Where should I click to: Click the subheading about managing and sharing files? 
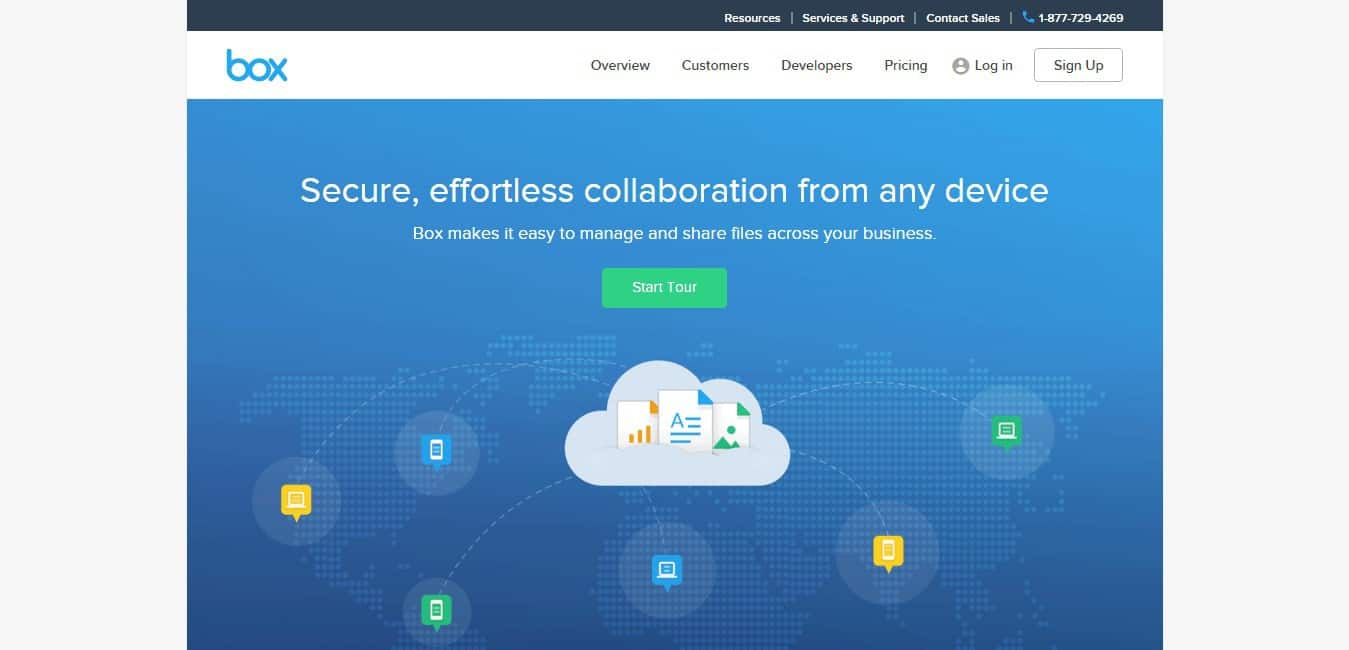pos(674,233)
